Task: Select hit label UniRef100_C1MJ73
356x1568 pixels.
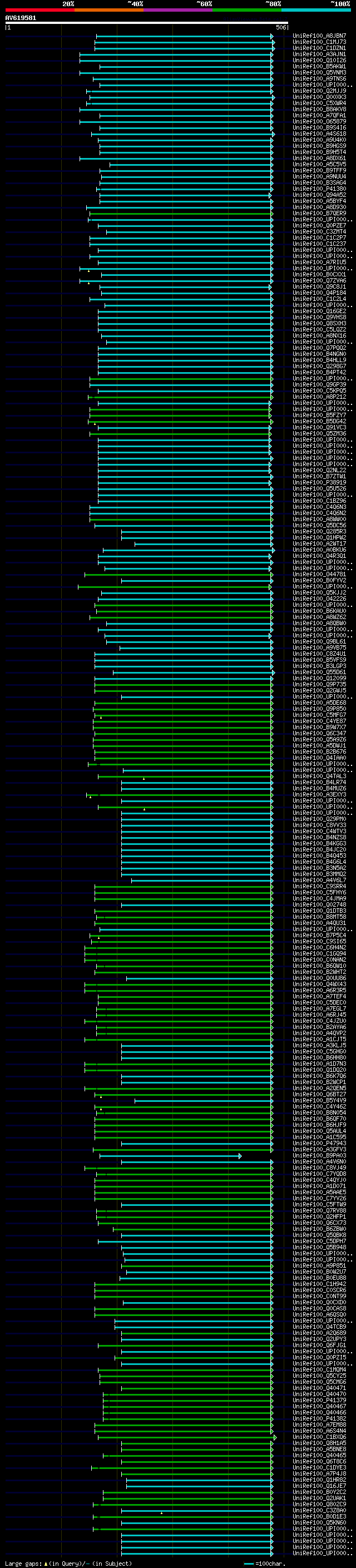Action: click(x=319, y=42)
